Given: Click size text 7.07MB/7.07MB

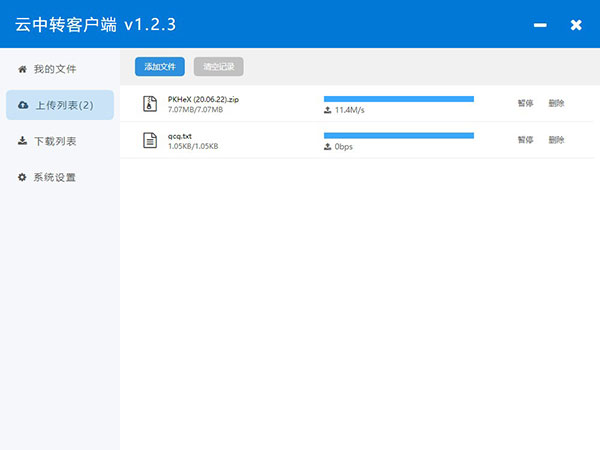Looking at the screenshot, I should tap(195, 110).
